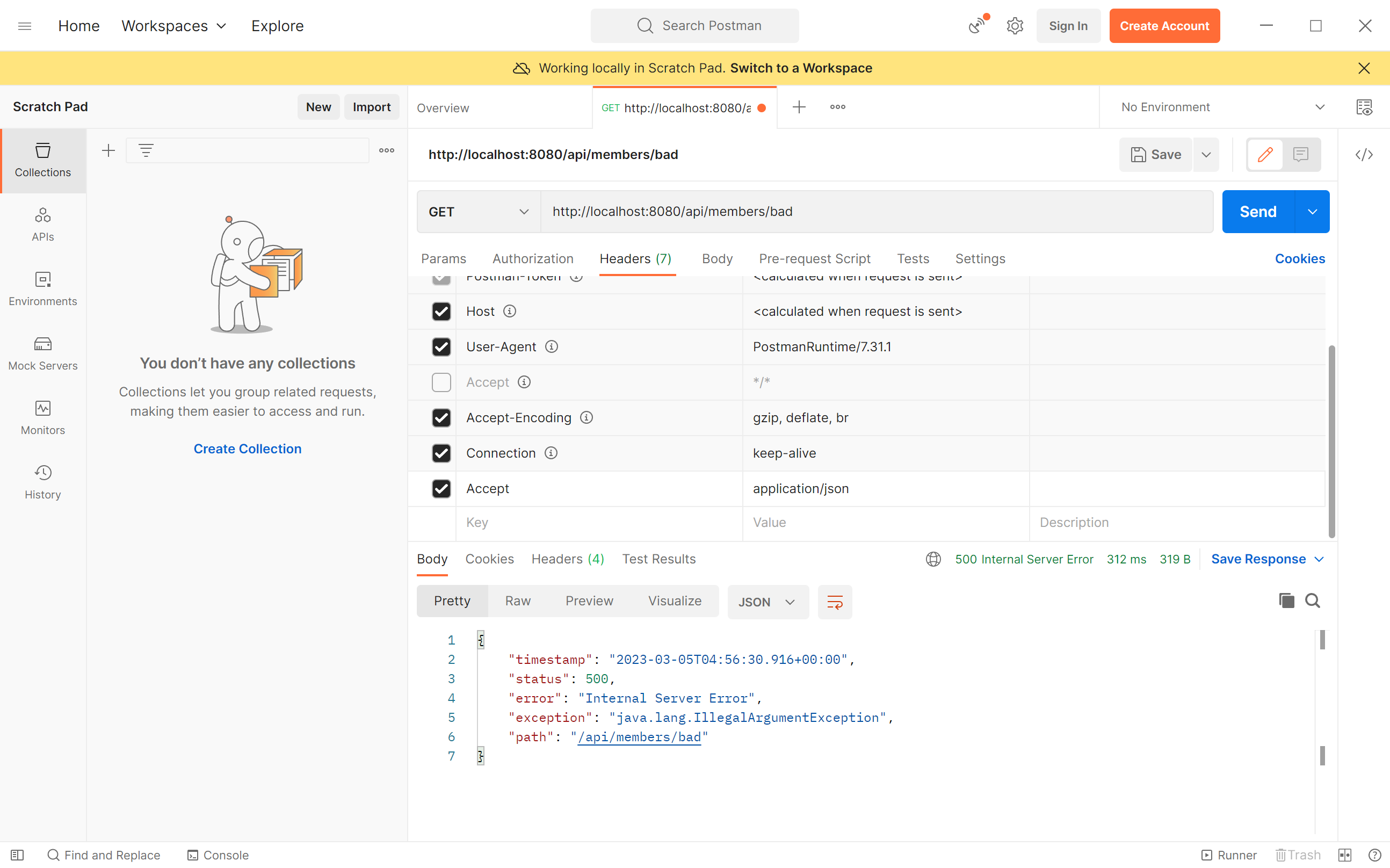
Task: Click the satellite capture requests icon
Action: [x=978, y=25]
